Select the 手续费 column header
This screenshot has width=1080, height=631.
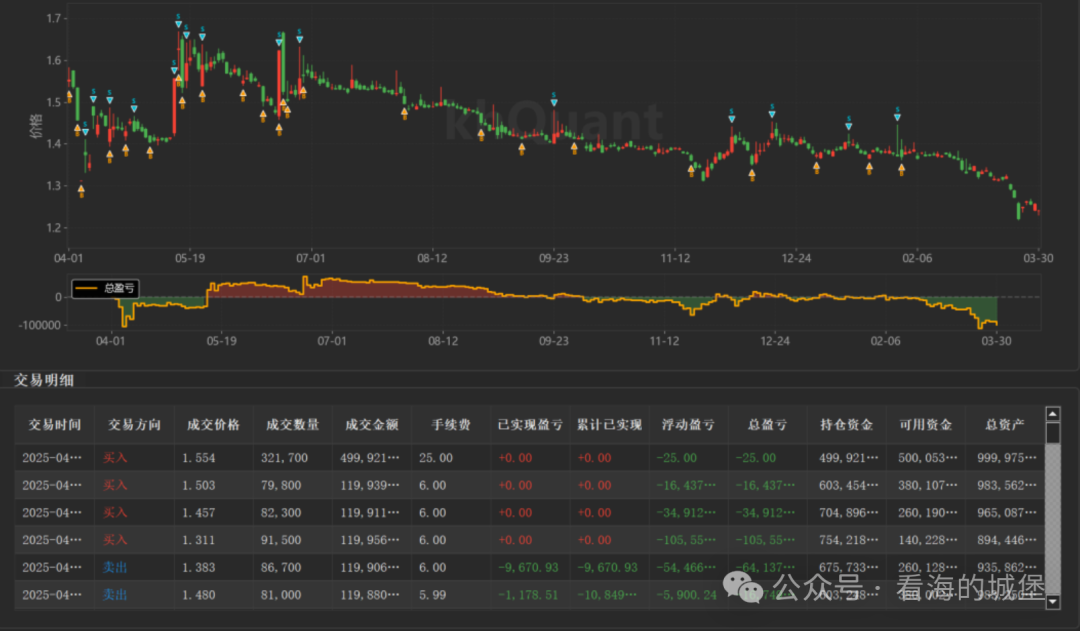(451, 425)
